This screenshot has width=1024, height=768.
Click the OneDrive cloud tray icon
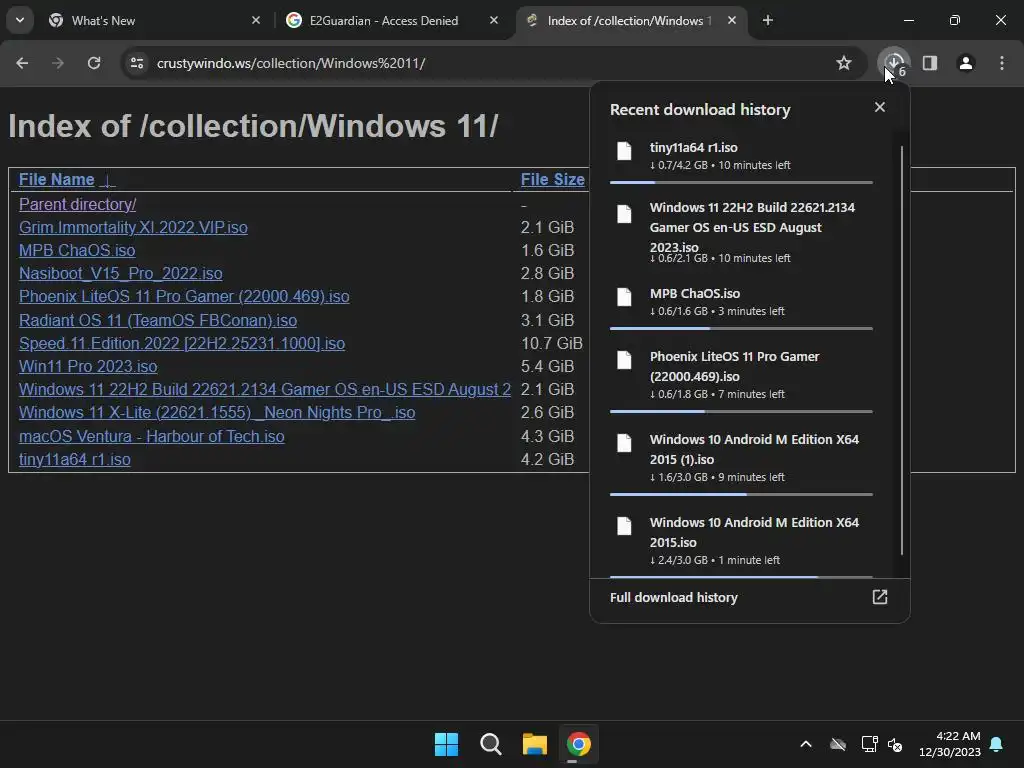tap(838, 744)
